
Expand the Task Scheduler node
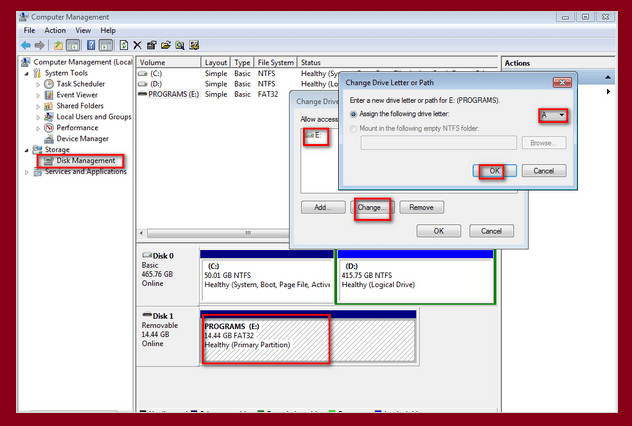38,84
